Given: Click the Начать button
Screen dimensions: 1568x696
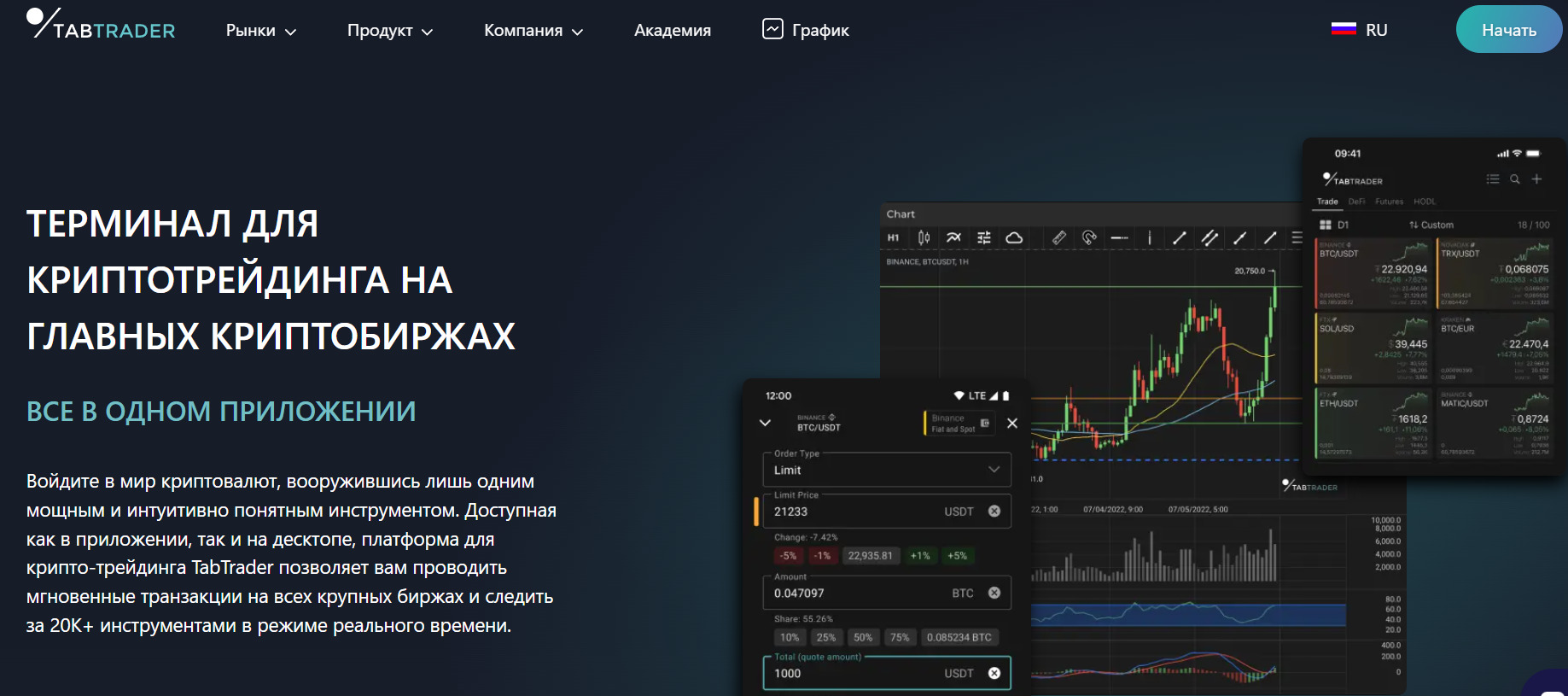Looking at the screenshot, I should point(1509,30).
